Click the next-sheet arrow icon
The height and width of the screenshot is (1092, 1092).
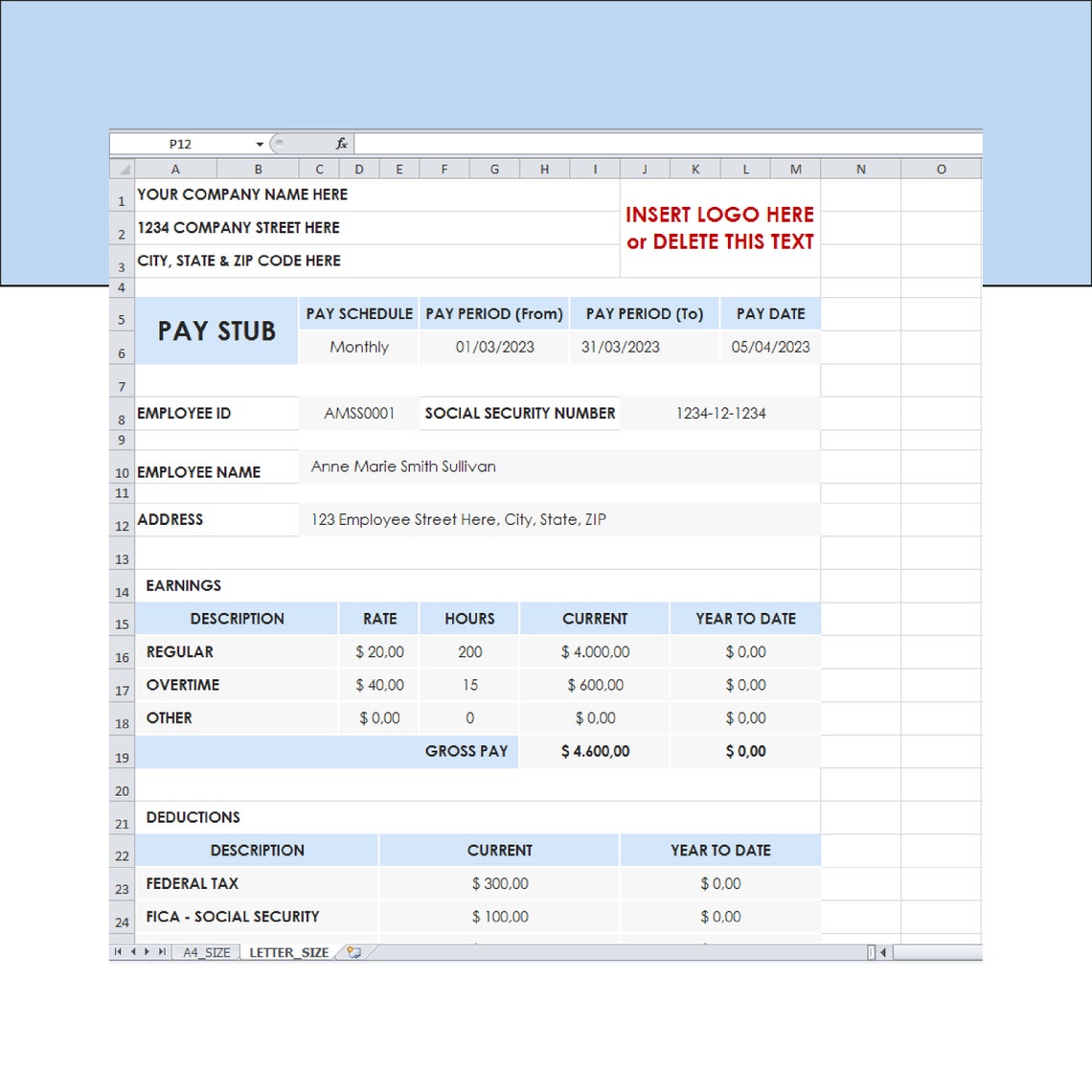point(146,951)
